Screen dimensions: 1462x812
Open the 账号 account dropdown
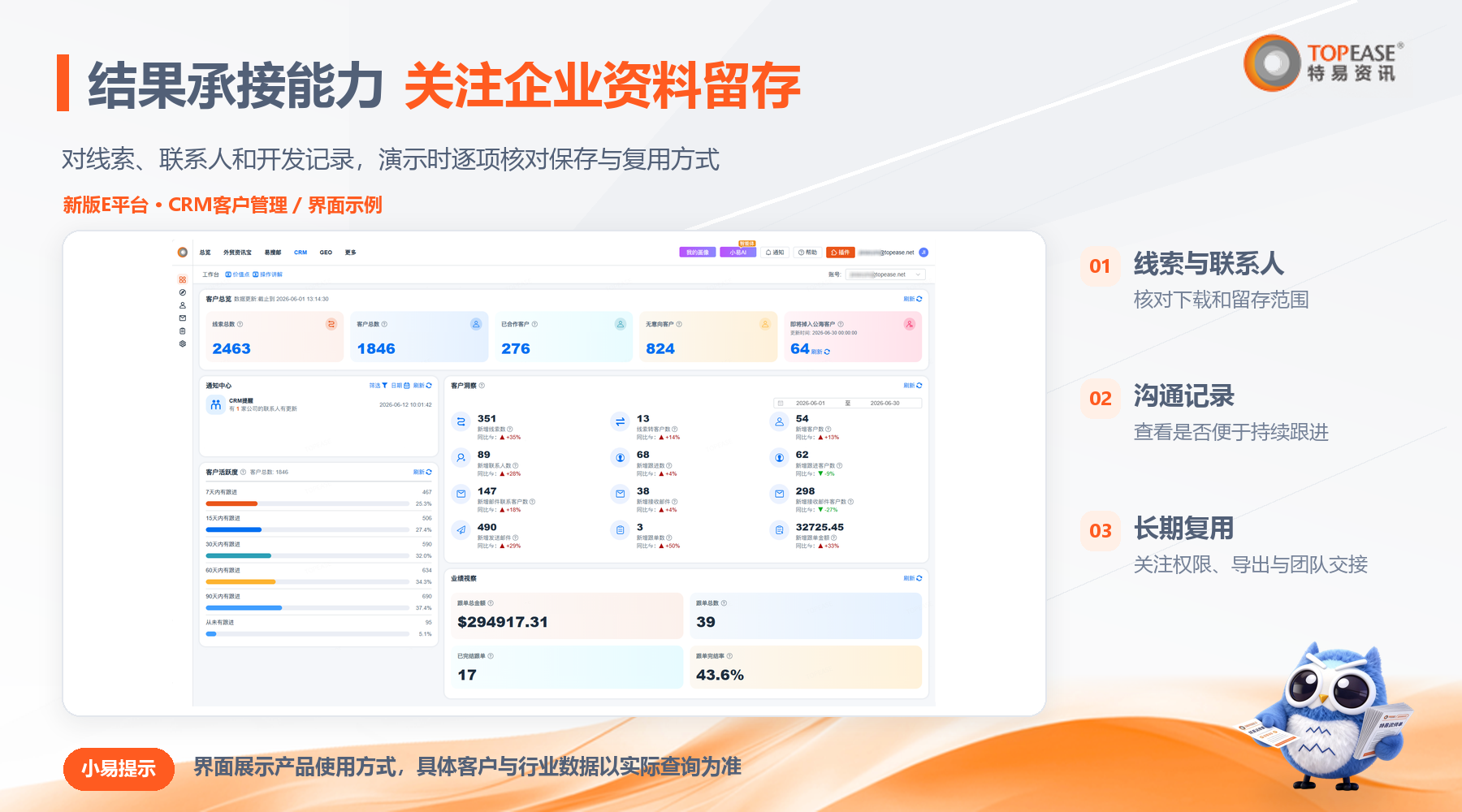click(885, 274)
